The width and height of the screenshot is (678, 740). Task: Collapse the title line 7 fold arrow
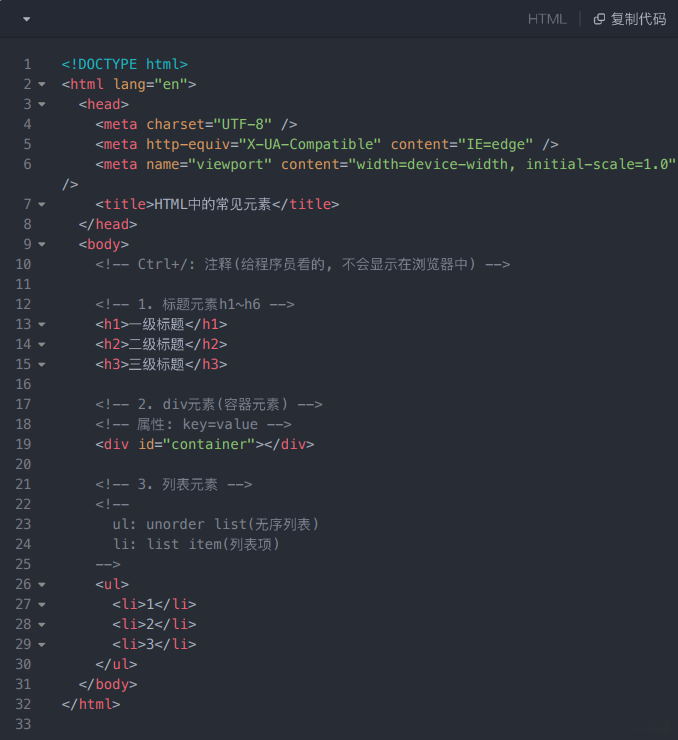42,204
